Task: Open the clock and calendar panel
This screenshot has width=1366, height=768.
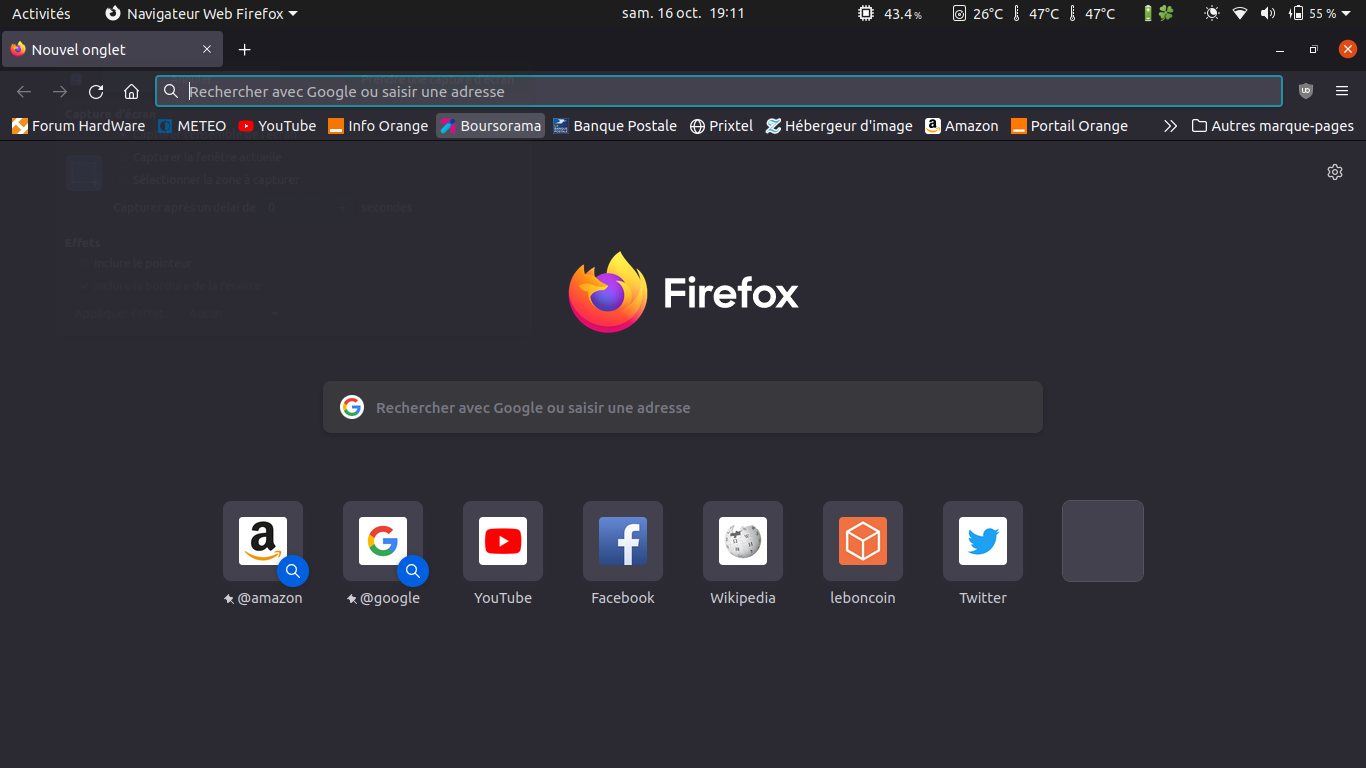Action: (x=683, y=14)
